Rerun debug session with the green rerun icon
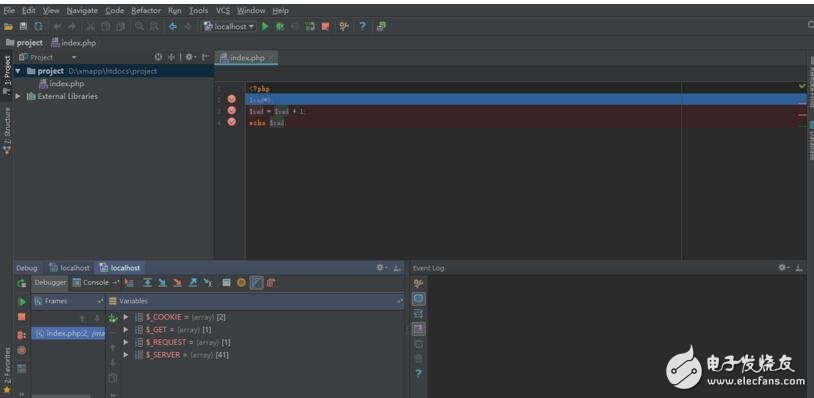The image size is (814, 398). coord(22,283)
